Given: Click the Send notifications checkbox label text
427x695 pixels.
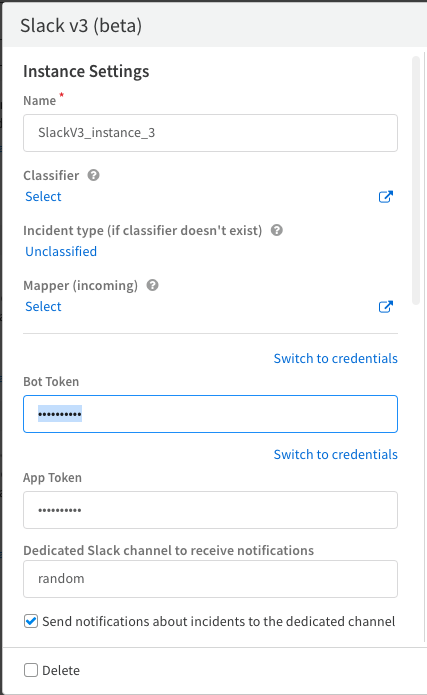Looking at the screenshot, I should click(x=219, y=621).
